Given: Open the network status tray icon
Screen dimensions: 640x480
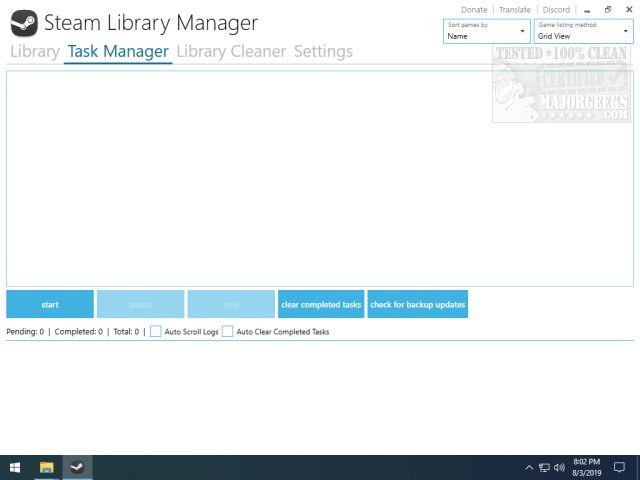Looking at the screenshot, I should (x=544, y=468).
